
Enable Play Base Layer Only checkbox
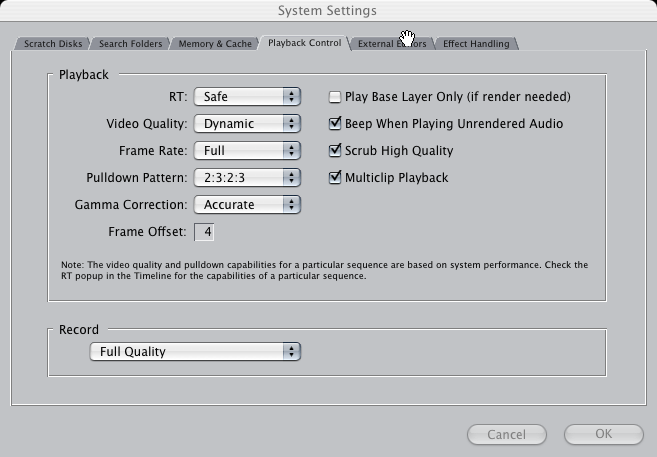point(335,97)
